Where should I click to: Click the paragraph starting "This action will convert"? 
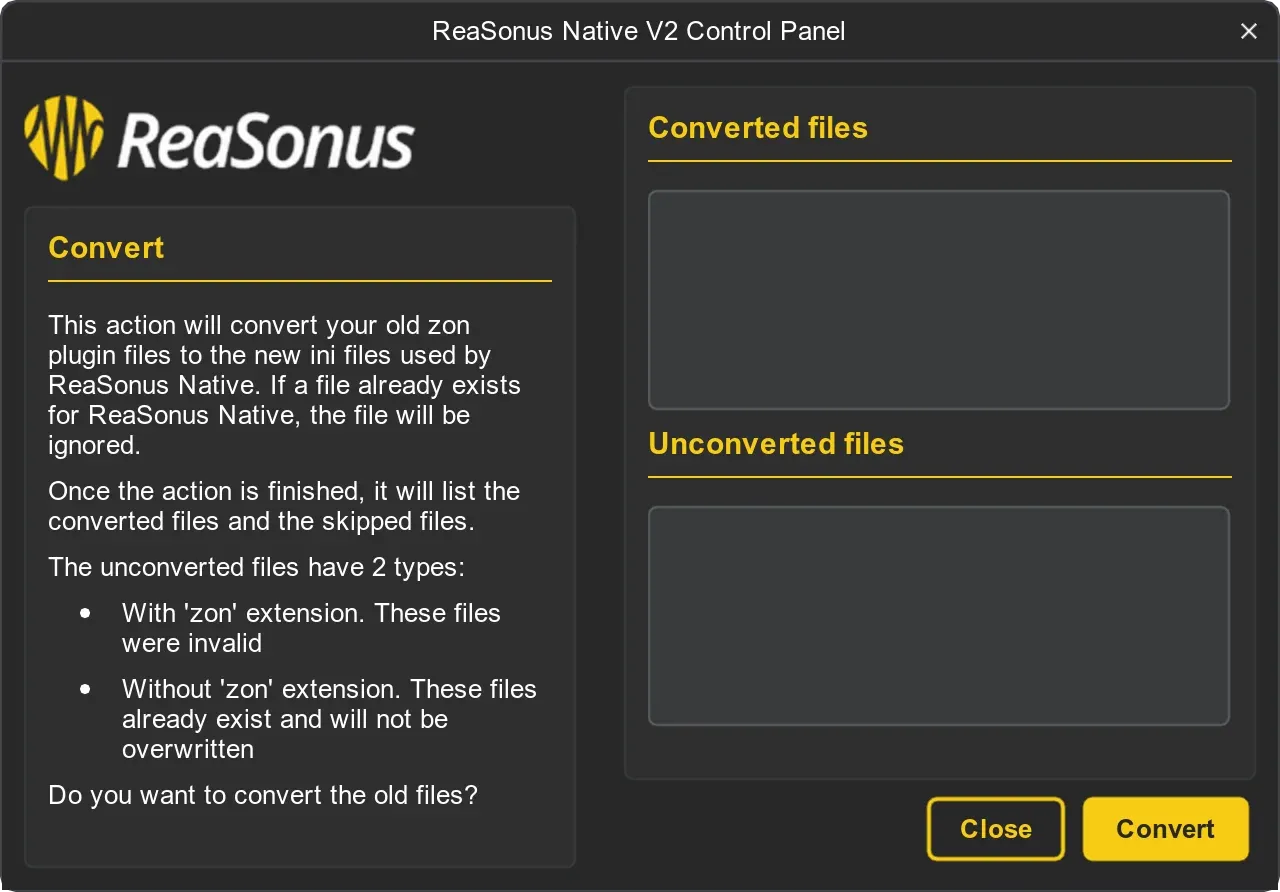tap(284, 385)
